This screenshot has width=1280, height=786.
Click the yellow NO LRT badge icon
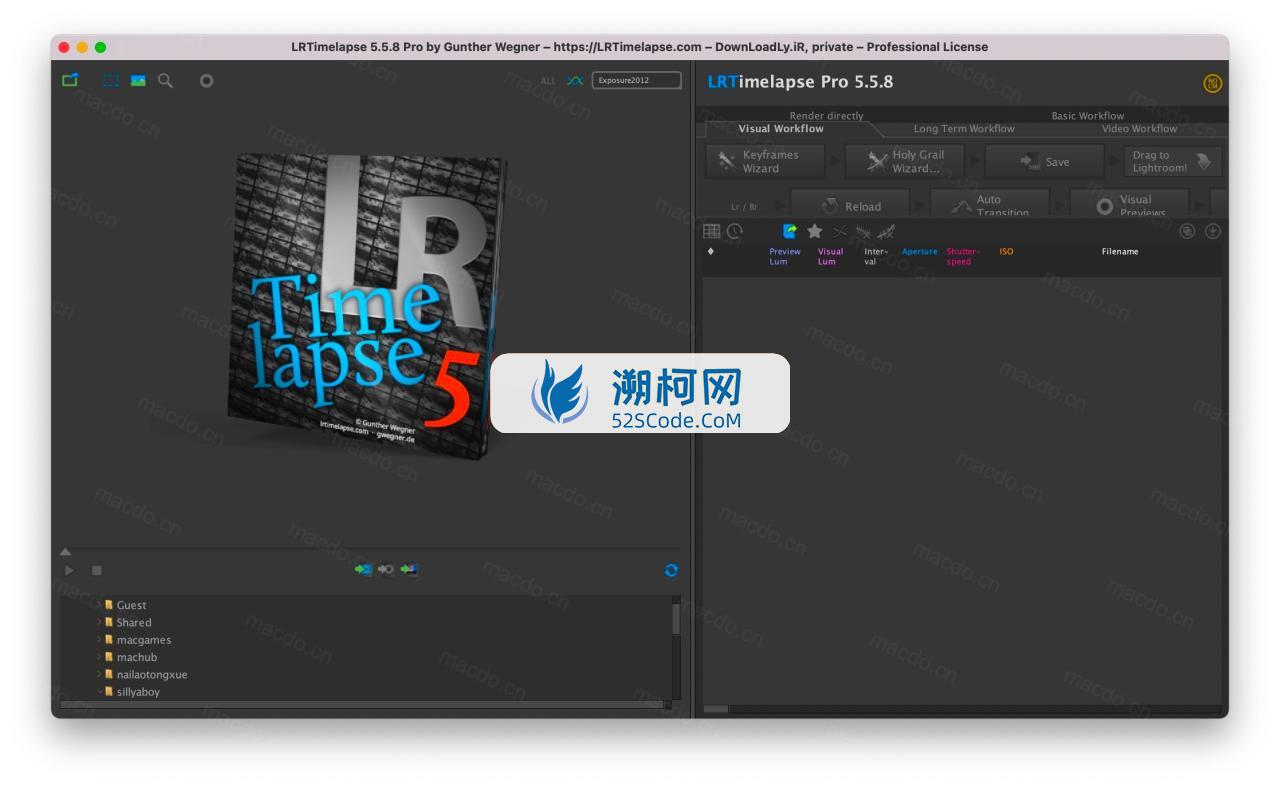pyautogui.click(x=1213, y=83)
